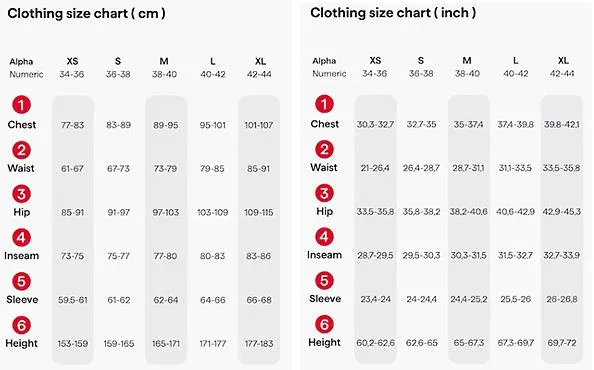Viewport: 594px width, 370px height.
Task: Click the red number 1 Chest icon in inch chart
Action: [x=324, y=104]
